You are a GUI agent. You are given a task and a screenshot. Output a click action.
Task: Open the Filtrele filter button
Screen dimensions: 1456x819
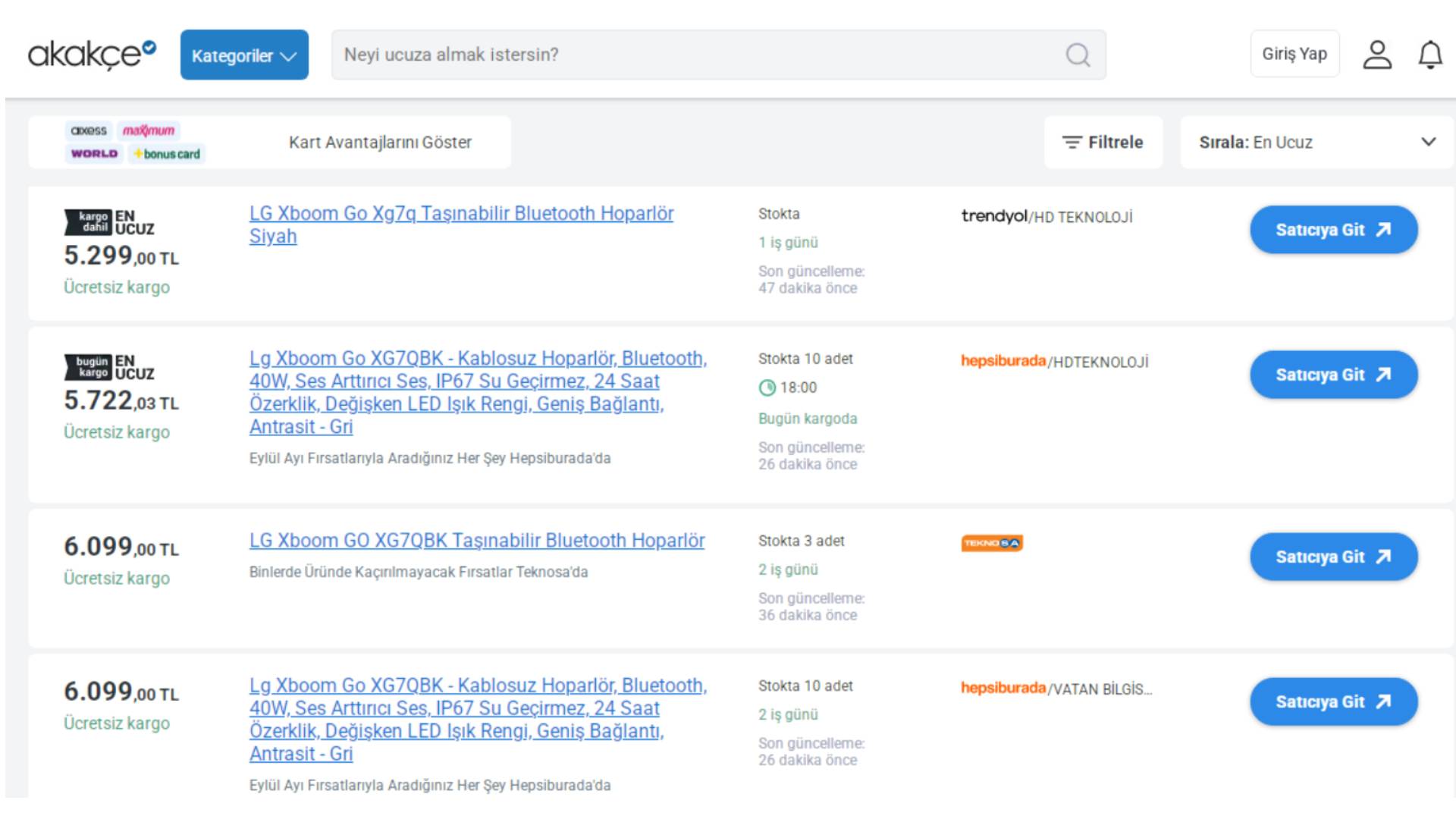1103,142
